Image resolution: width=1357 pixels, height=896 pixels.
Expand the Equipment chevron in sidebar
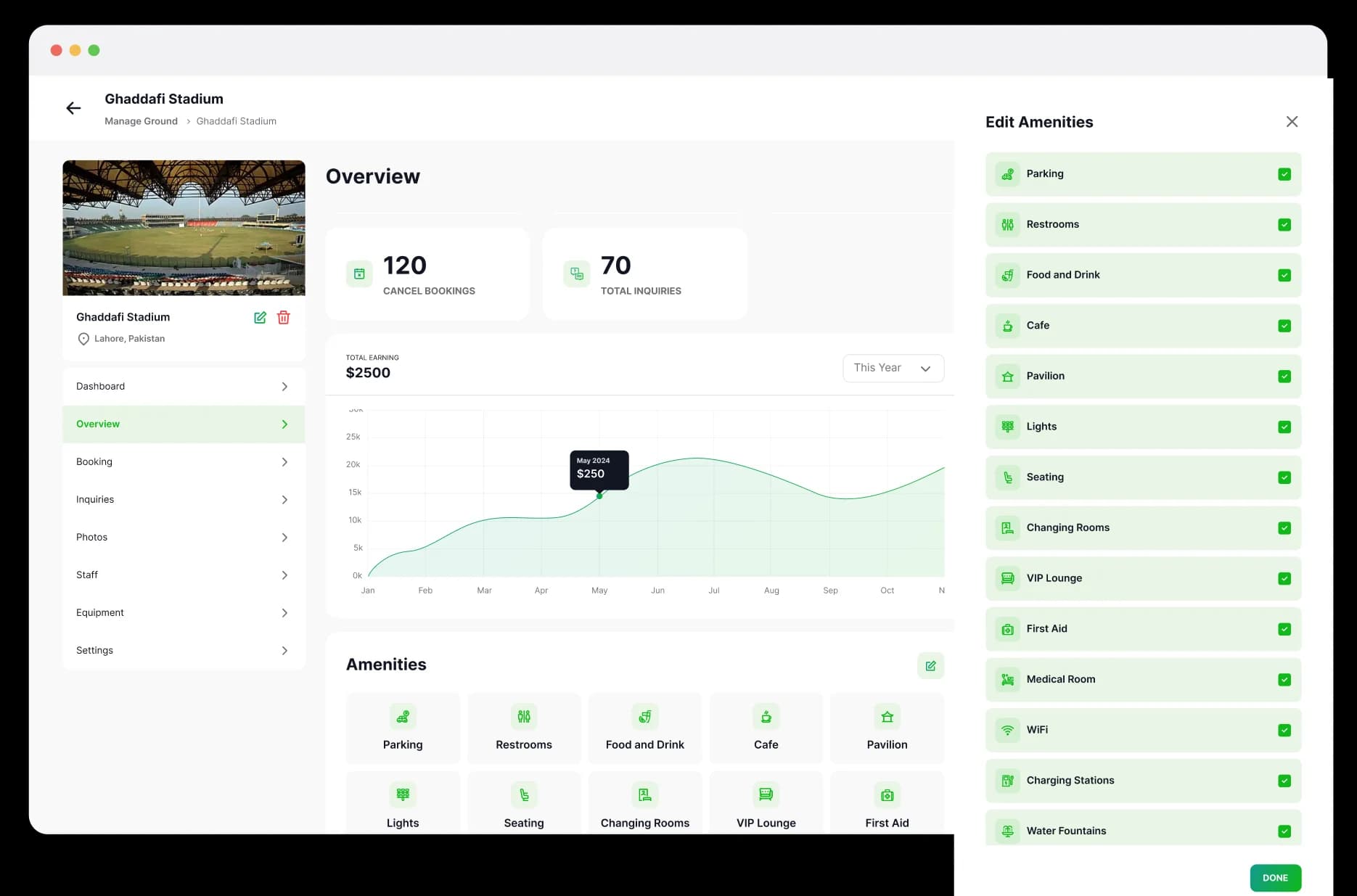coord(284,613)
